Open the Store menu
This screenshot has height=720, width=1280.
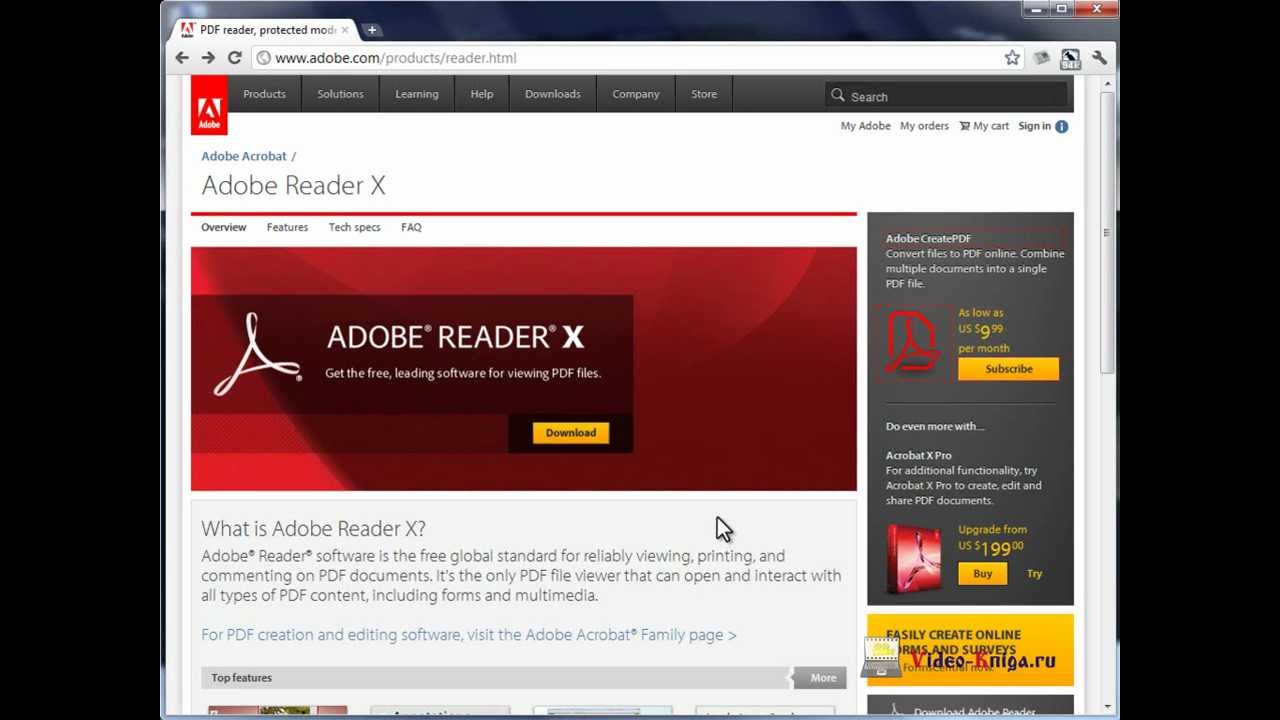pos(704,94)
